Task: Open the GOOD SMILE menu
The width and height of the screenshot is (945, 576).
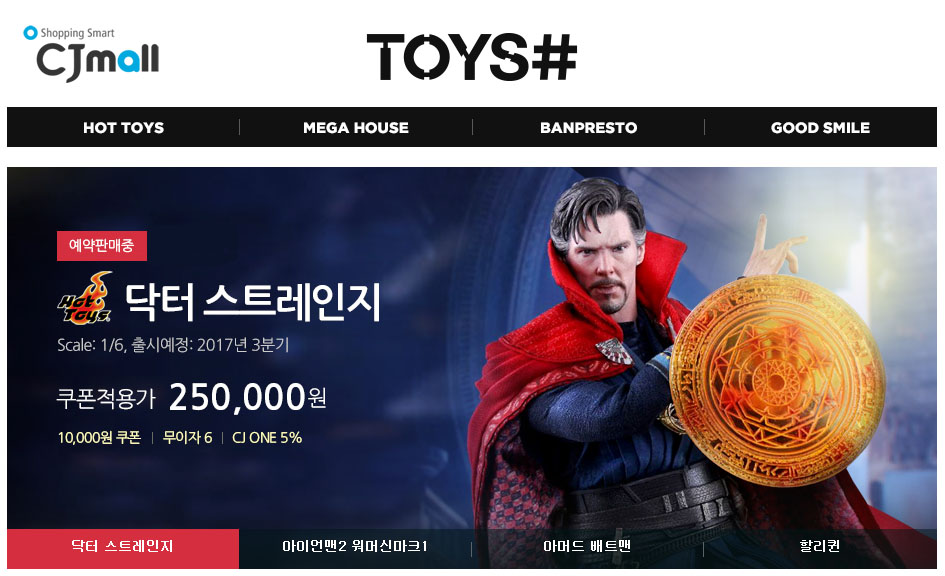Action: 820,127
